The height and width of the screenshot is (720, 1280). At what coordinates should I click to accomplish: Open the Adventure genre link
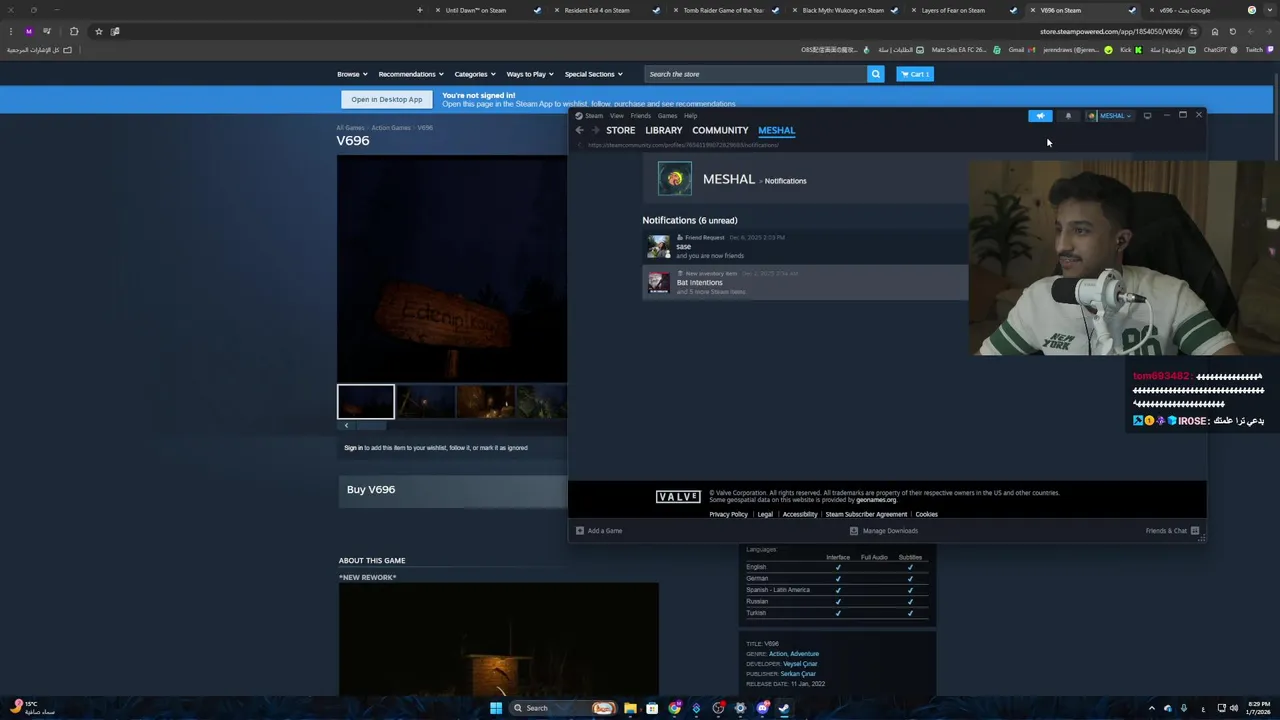coord(804,654)
